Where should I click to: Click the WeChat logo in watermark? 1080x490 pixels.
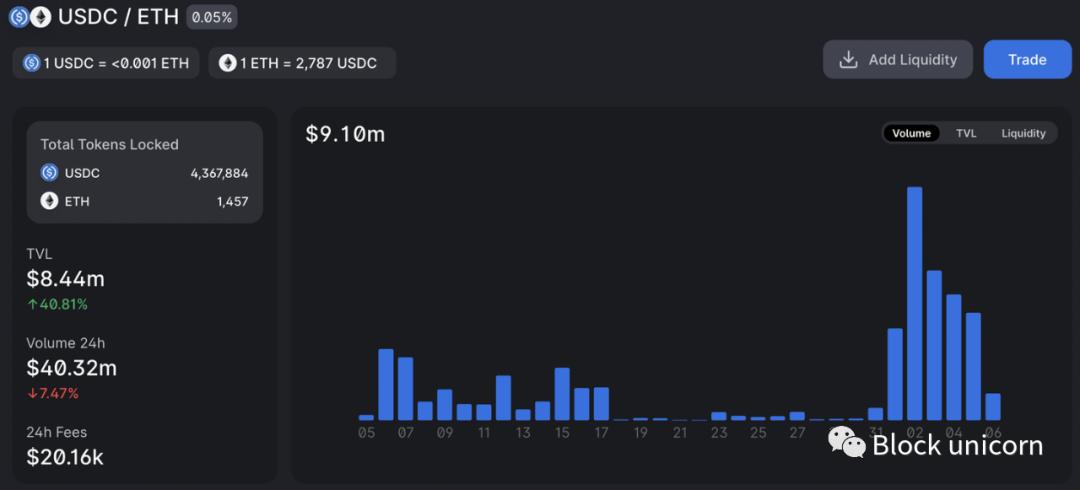click(846, 441)
